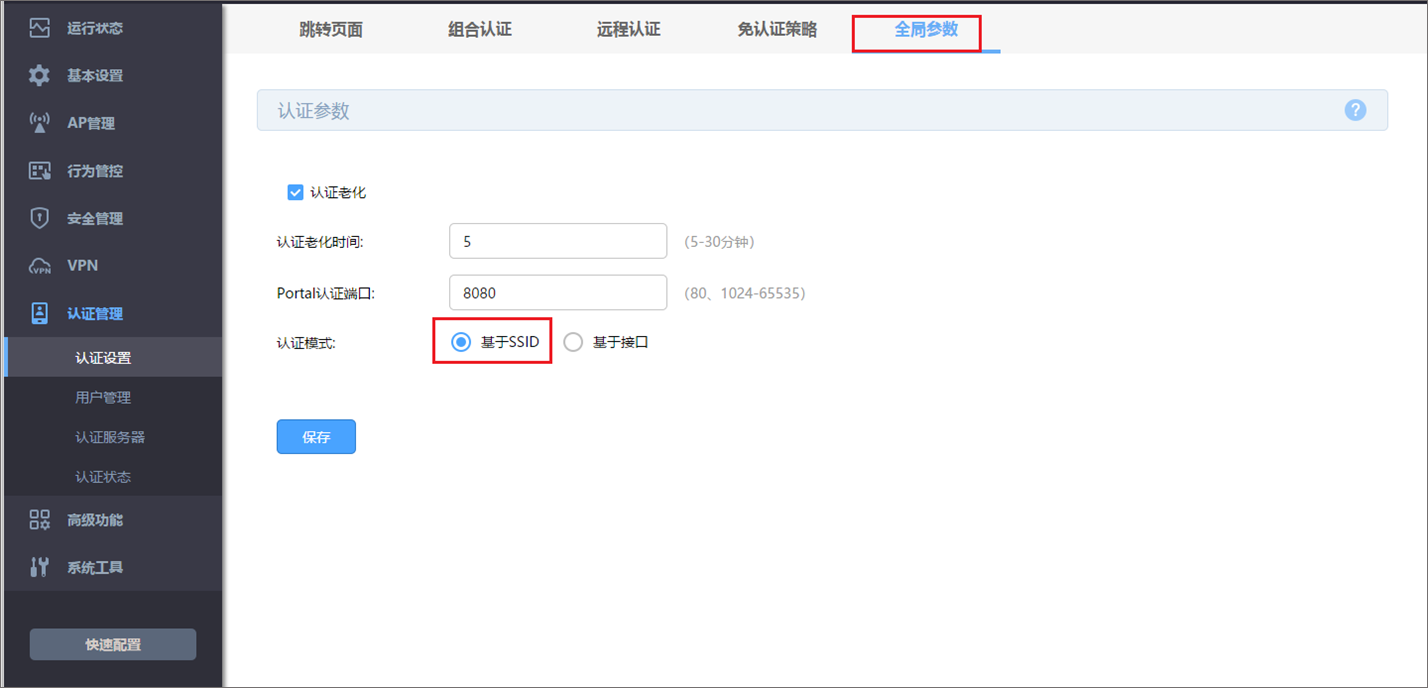Click the 认证管理 authentication icon
1428x688 pixels.
[38, 313]
